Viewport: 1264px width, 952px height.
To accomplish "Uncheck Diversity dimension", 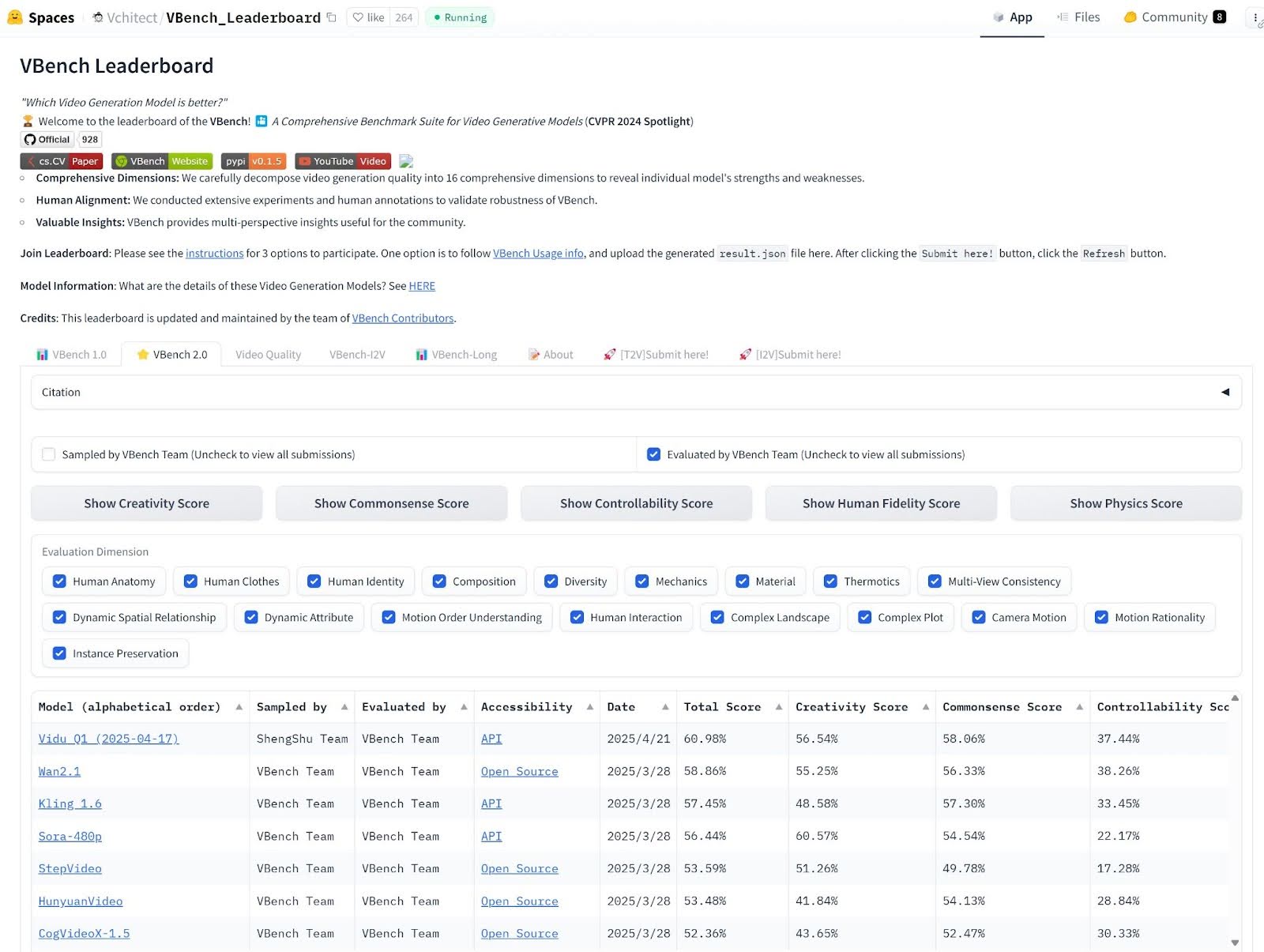I will pos(551,581).
